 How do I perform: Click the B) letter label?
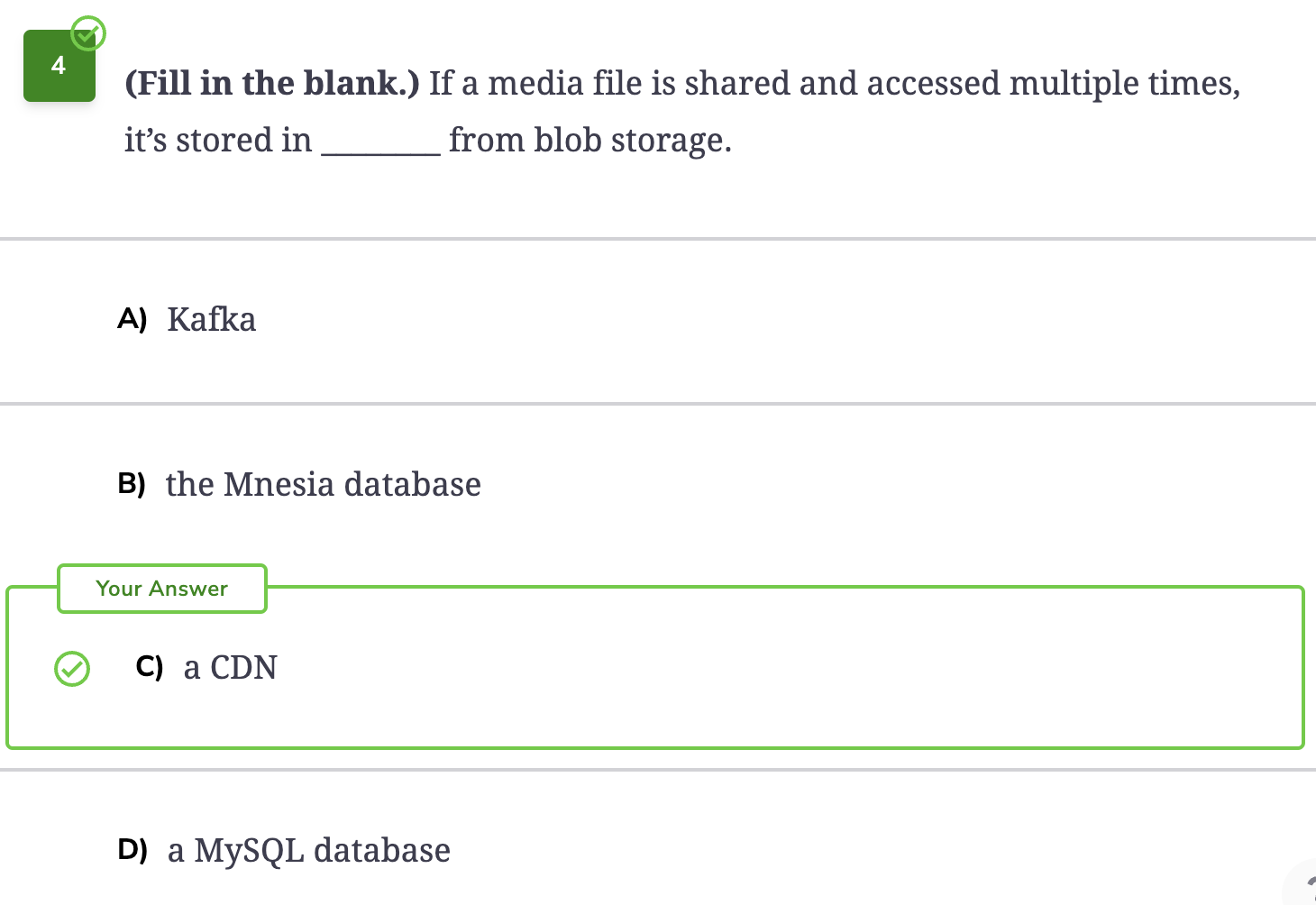132,484
